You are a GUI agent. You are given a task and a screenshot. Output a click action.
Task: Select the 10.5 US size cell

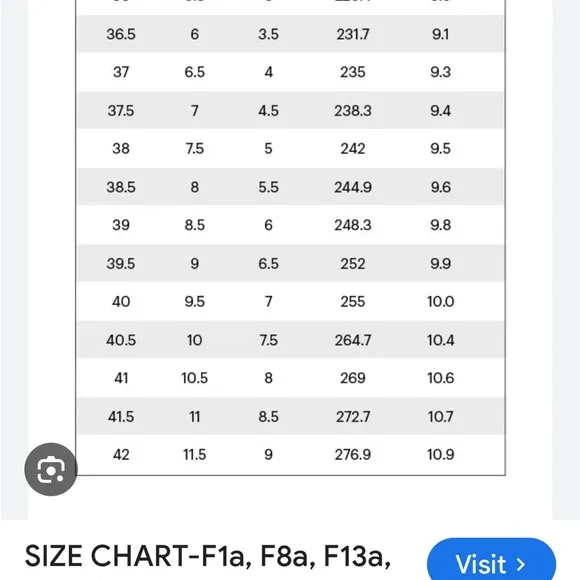click(195, 378)
